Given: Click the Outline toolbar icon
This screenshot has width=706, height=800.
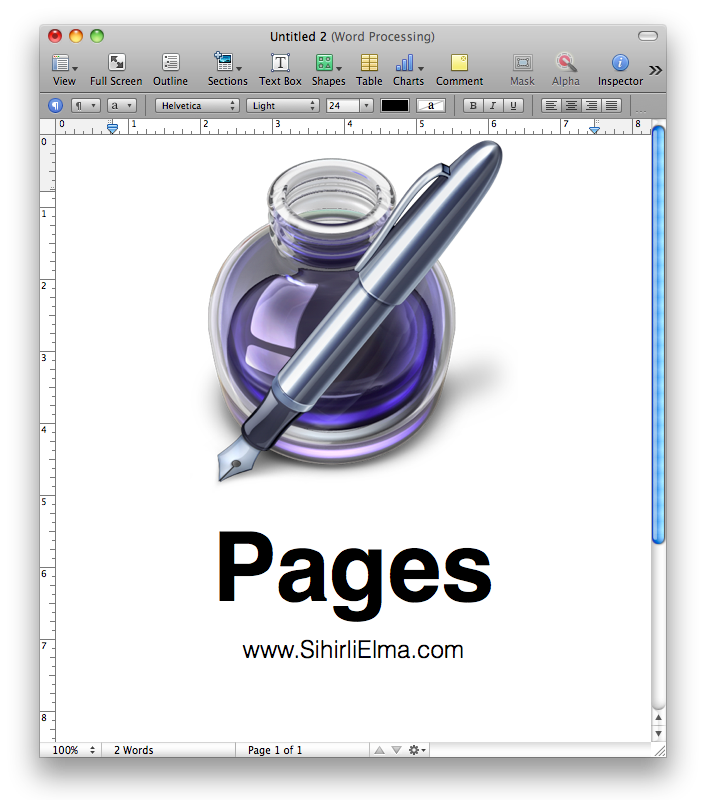Looking at the screenshot, I should [x=170, y=63].
